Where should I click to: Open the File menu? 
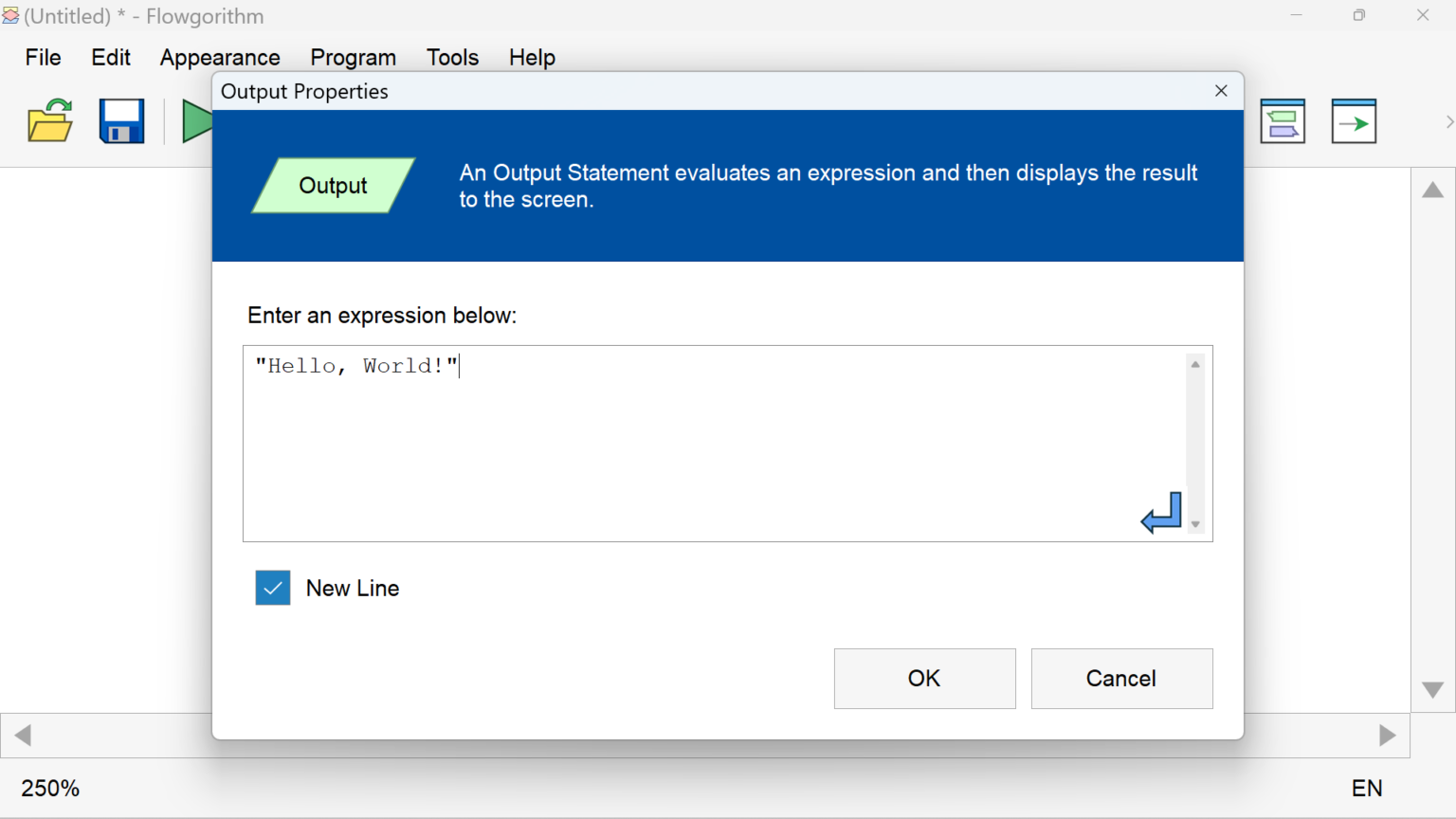pyautogui.click(x=43, y=58)
